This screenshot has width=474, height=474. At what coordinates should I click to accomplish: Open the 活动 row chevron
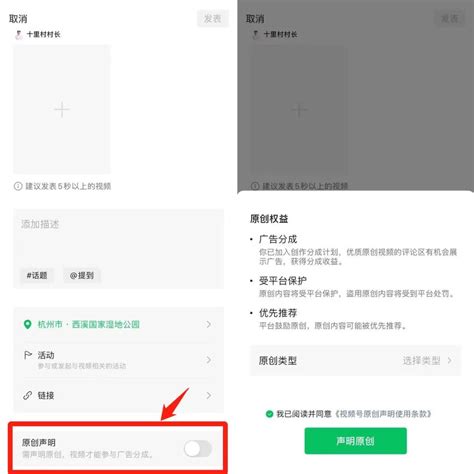point(209,360)
